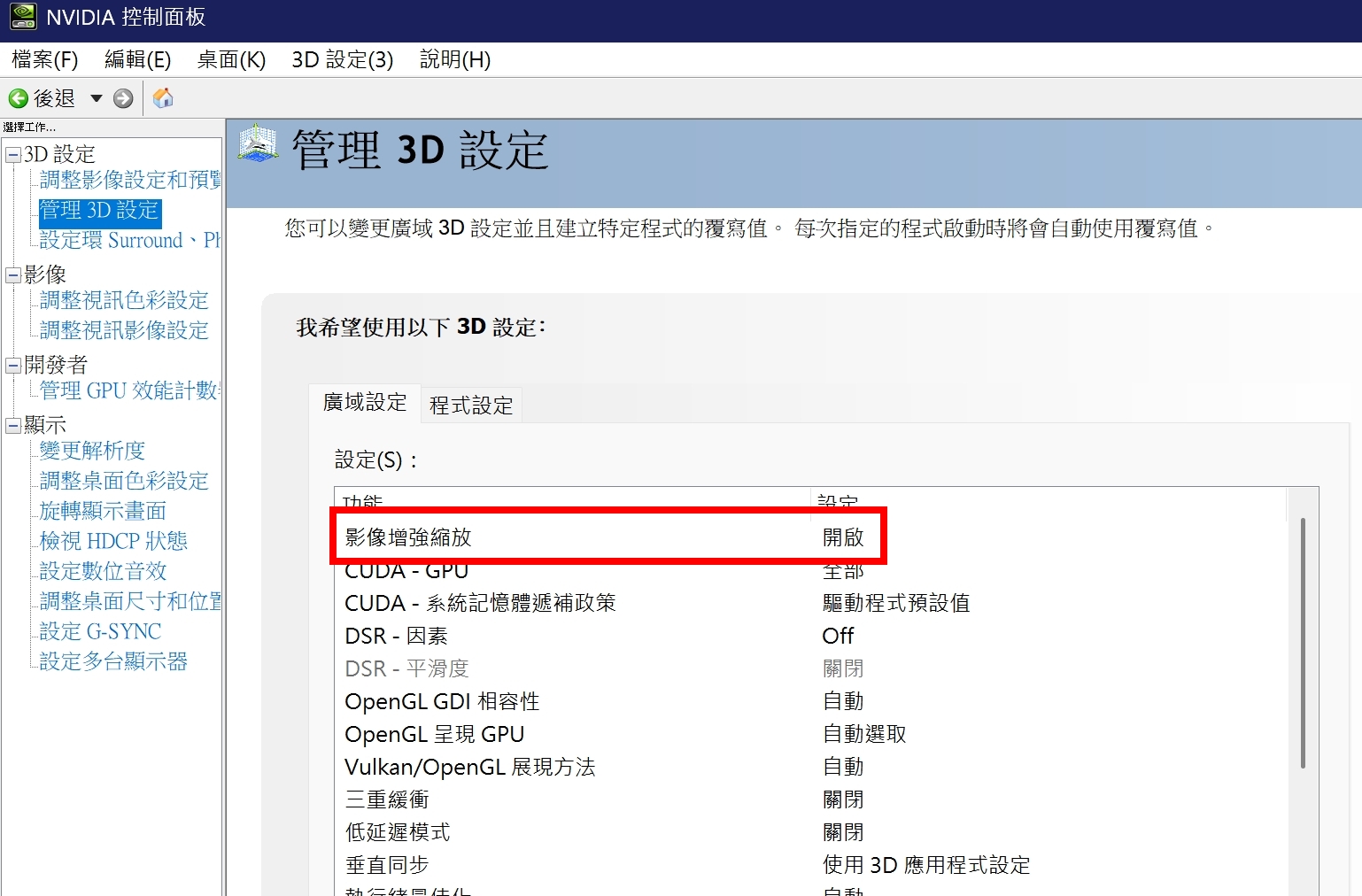
Task: Select the CUDA - GPU setting row
Action: point(810,570)
